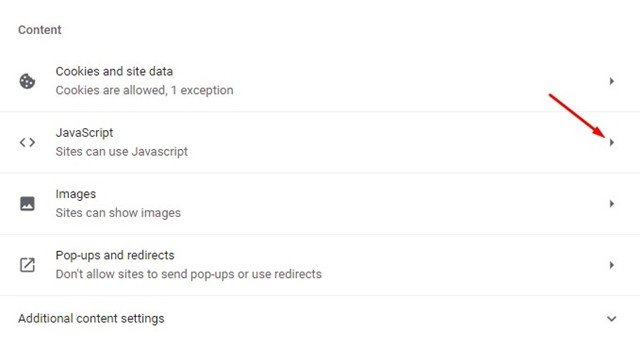This screenshot has height=364, width=640.
Task: Click the pop-ups external link icon
Action: point(27,265)
